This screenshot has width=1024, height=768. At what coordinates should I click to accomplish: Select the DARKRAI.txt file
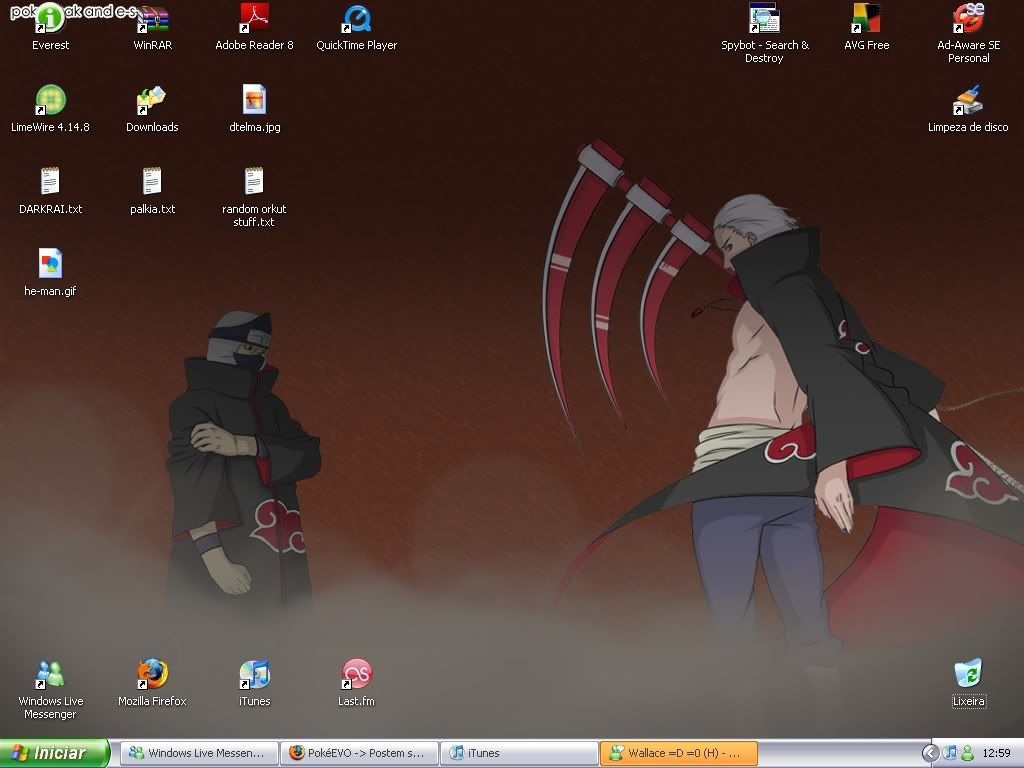(50, 183)
